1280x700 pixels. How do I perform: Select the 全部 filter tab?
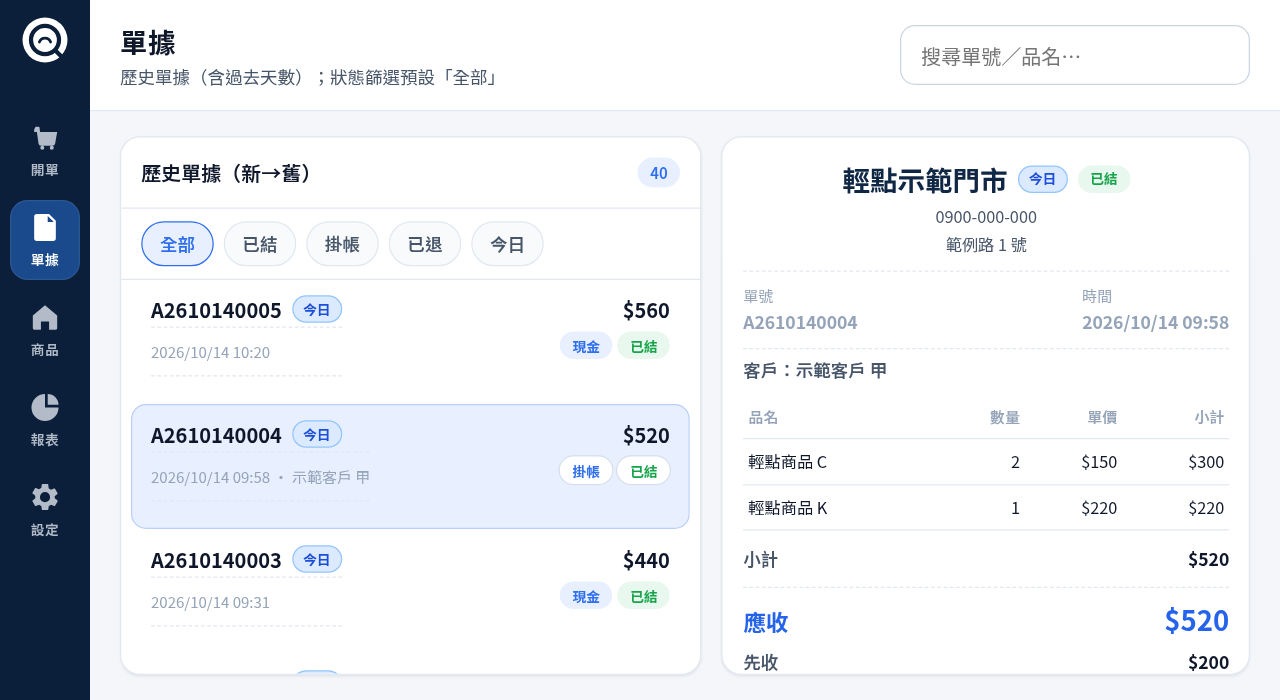pos(177,244)
